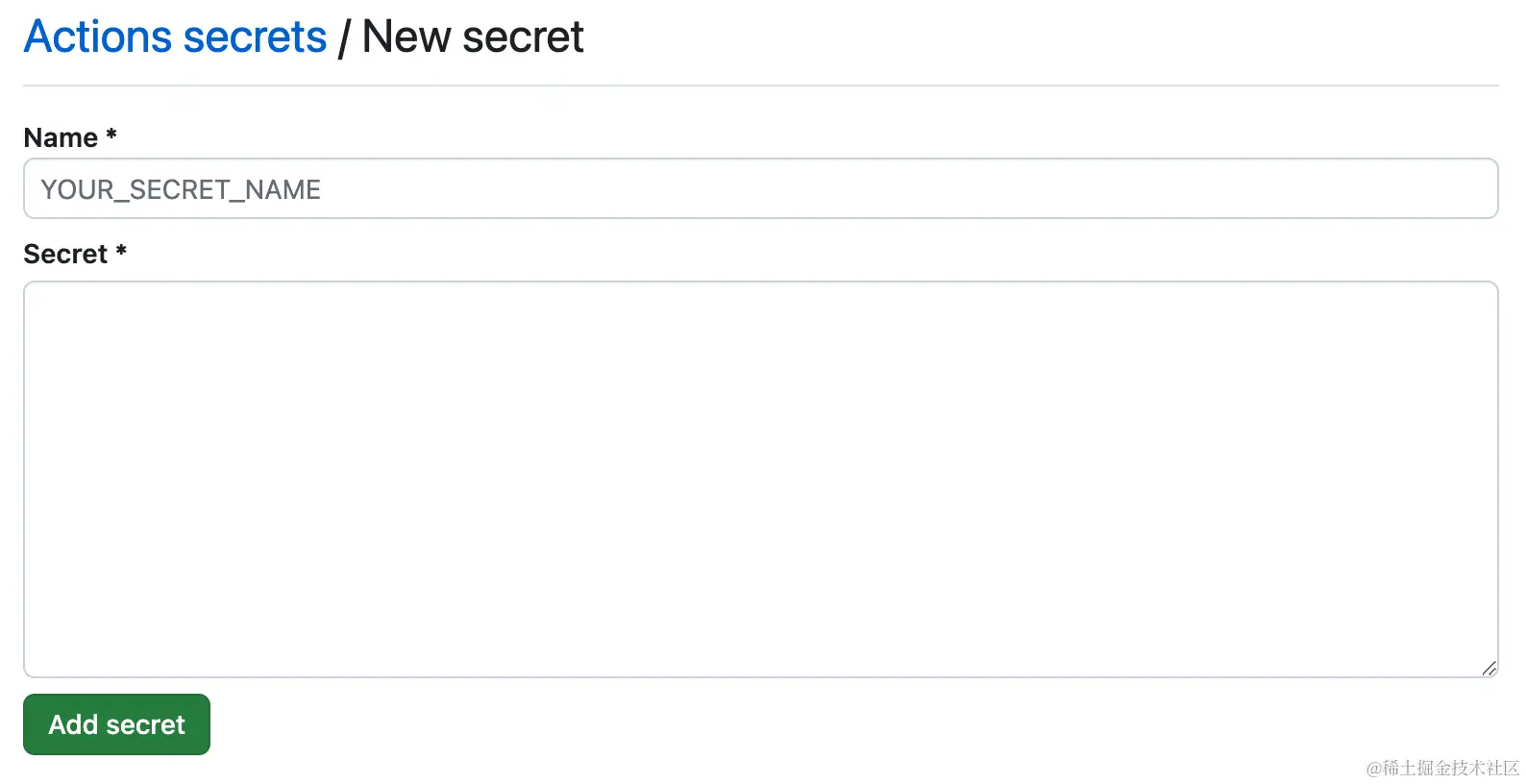1526x784 pixels.
Task: Navigate back via Actions secrets breadcrumb
Action: click(x=175, y=36)
